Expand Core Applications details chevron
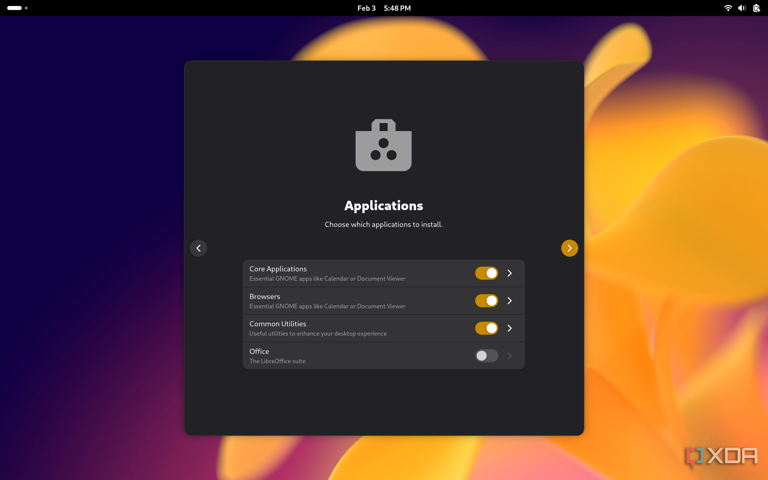This screenshot has width=768, height=480. click(x=509, y=273)
